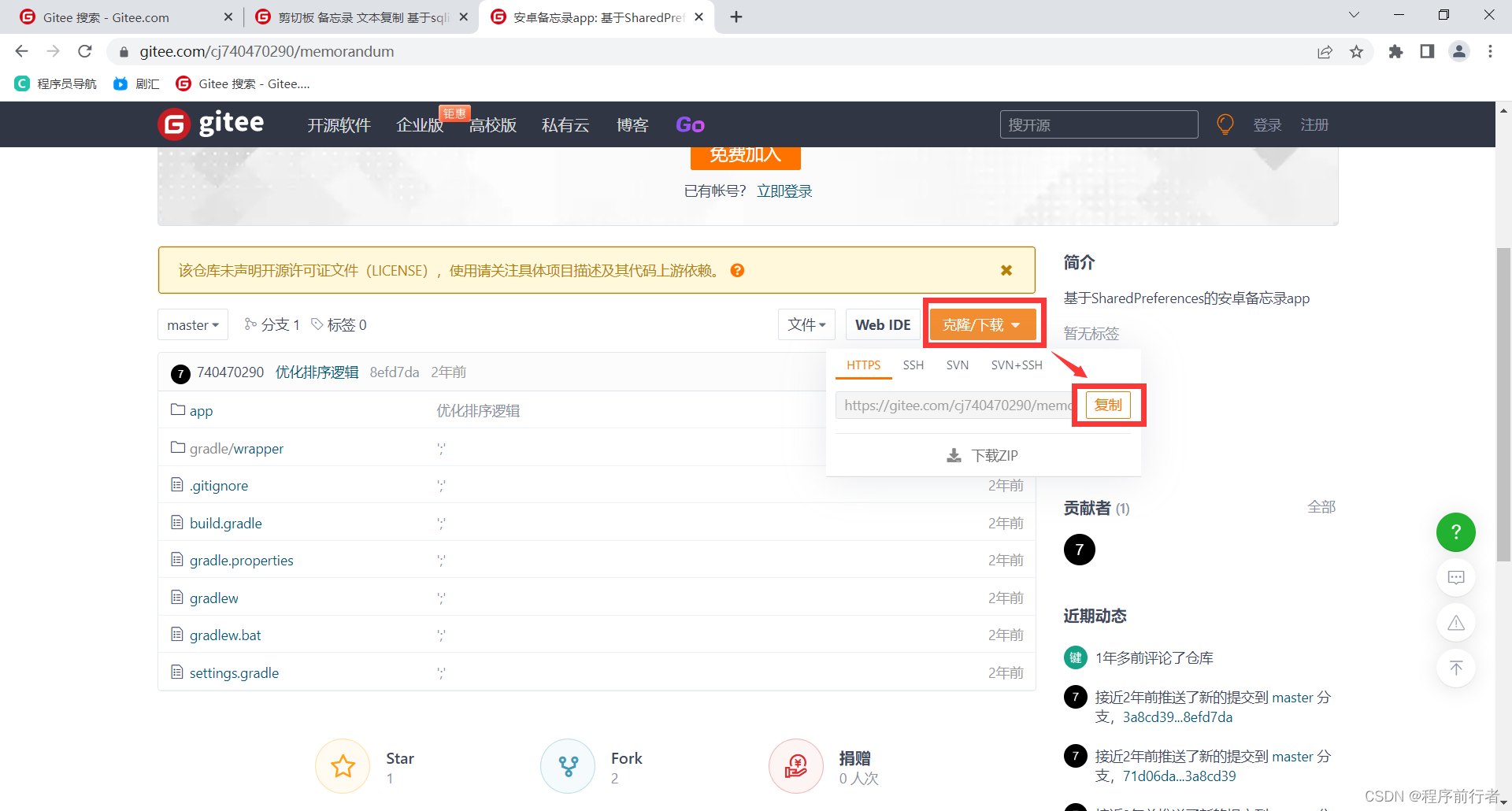Click the 注册 register link
1512x811 pixels.
click(1314, 125)
